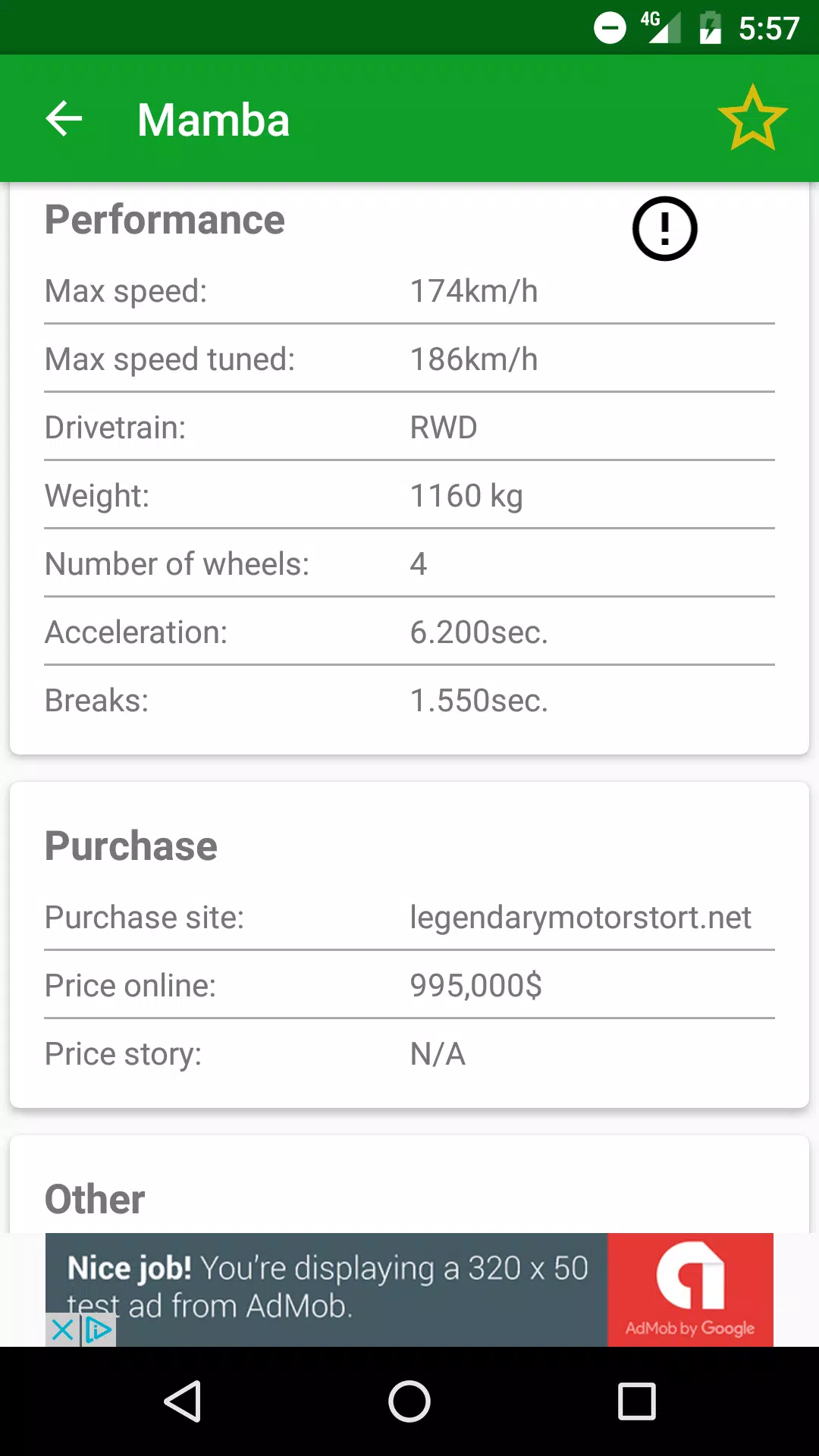Tap the Mamba title in header
819x1456 pixels.
tap(213, 120)
